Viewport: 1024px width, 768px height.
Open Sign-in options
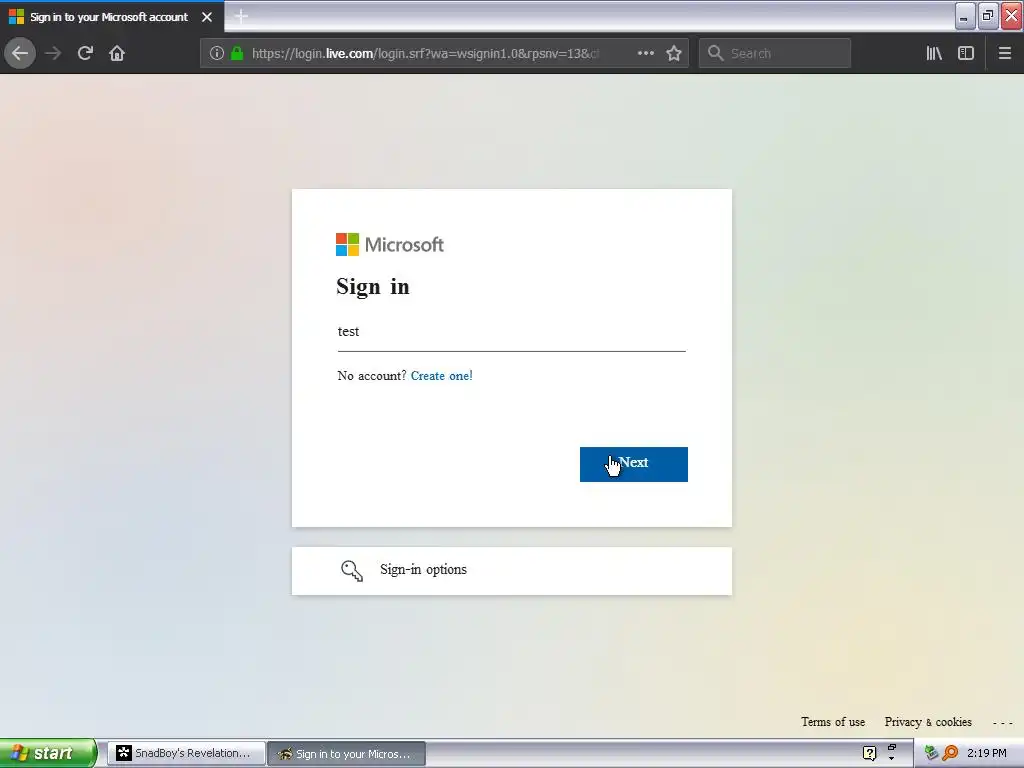point(511,571)
